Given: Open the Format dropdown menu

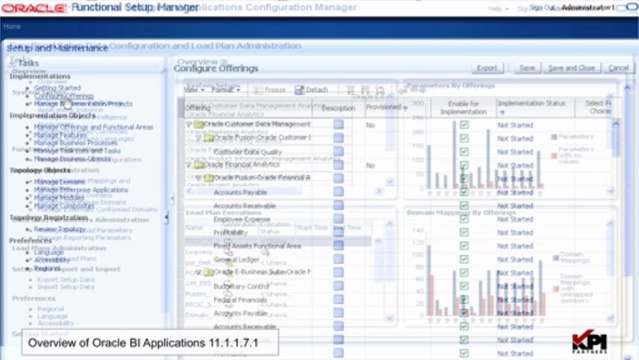Looking at the screenshot, I should click(x=226, y=90).
